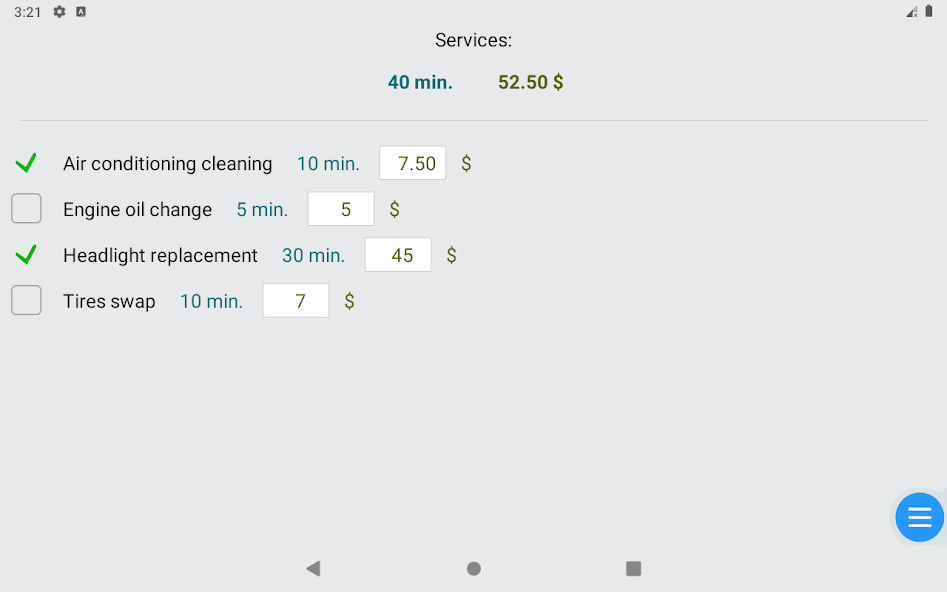Uncheck Air conditioning cleaning service

coord(26,162)
